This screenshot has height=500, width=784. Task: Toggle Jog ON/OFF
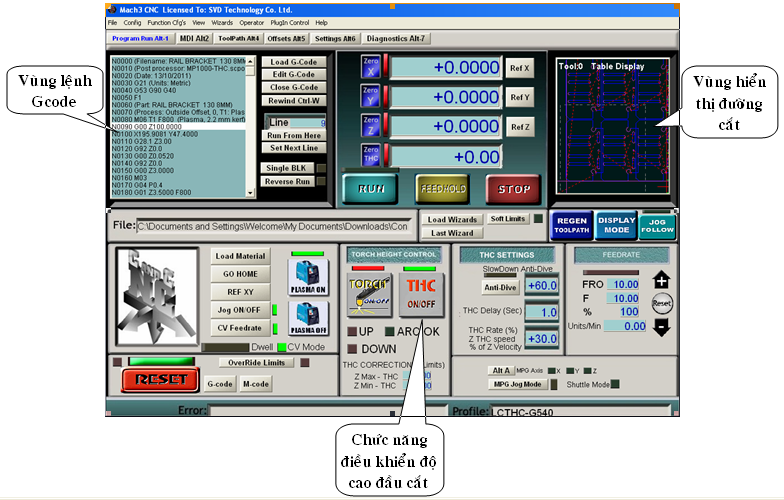pyautogui.click(x=240, y=310)
